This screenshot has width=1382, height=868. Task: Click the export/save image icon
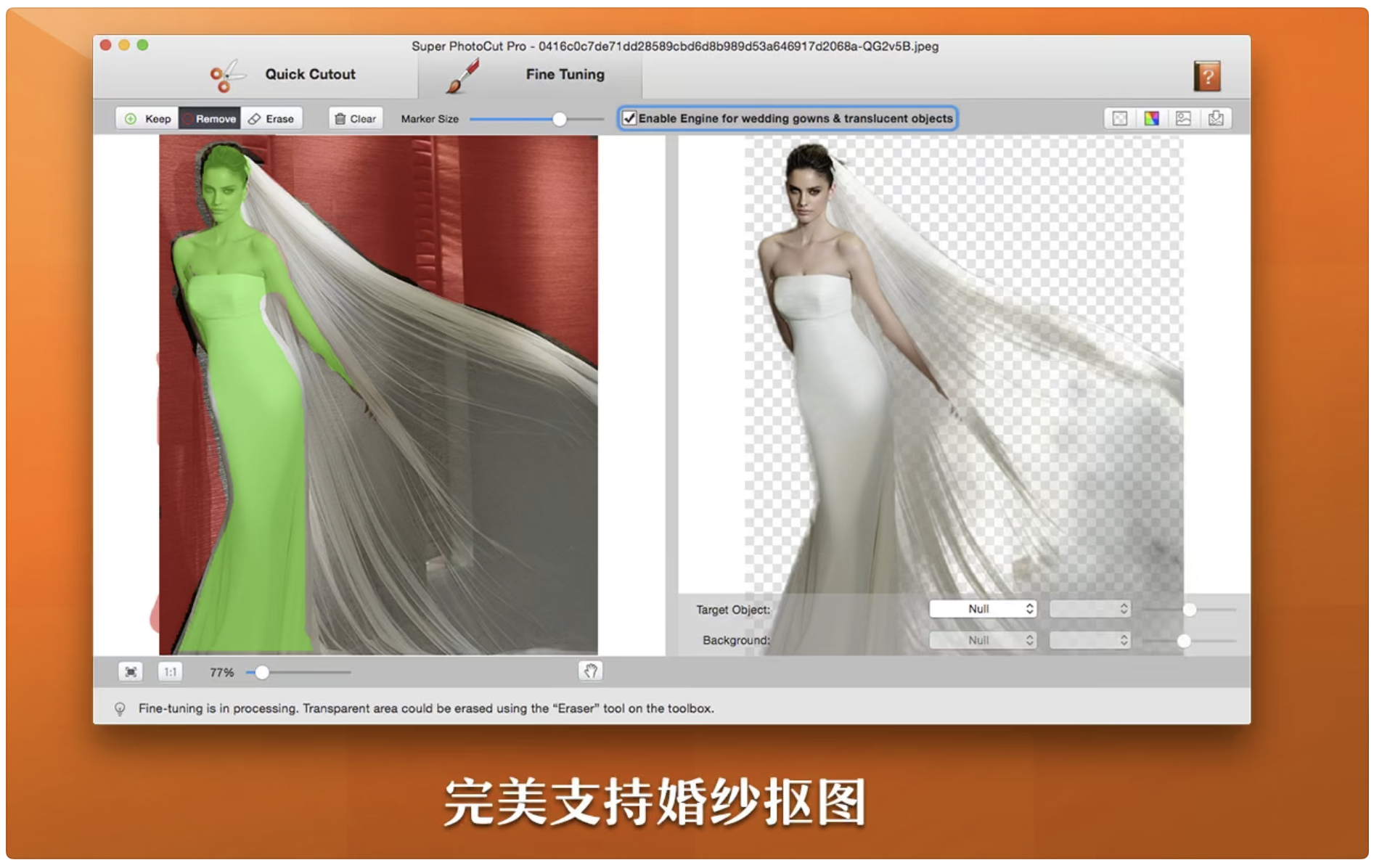coord(1216,118)
